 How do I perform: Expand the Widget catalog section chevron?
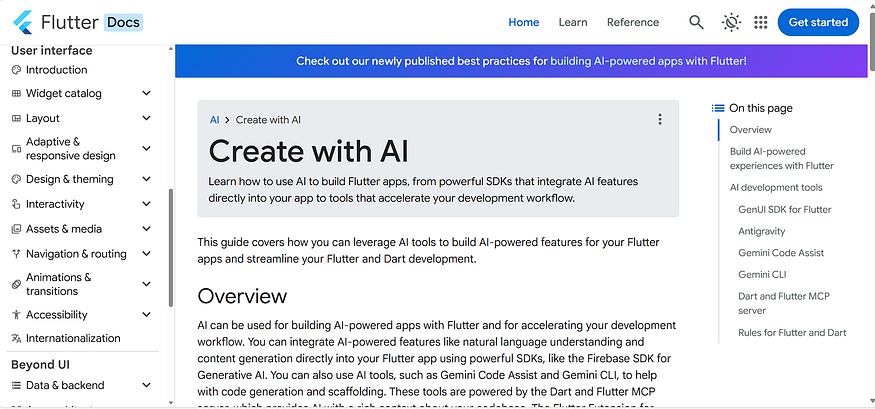click(146, 93)
